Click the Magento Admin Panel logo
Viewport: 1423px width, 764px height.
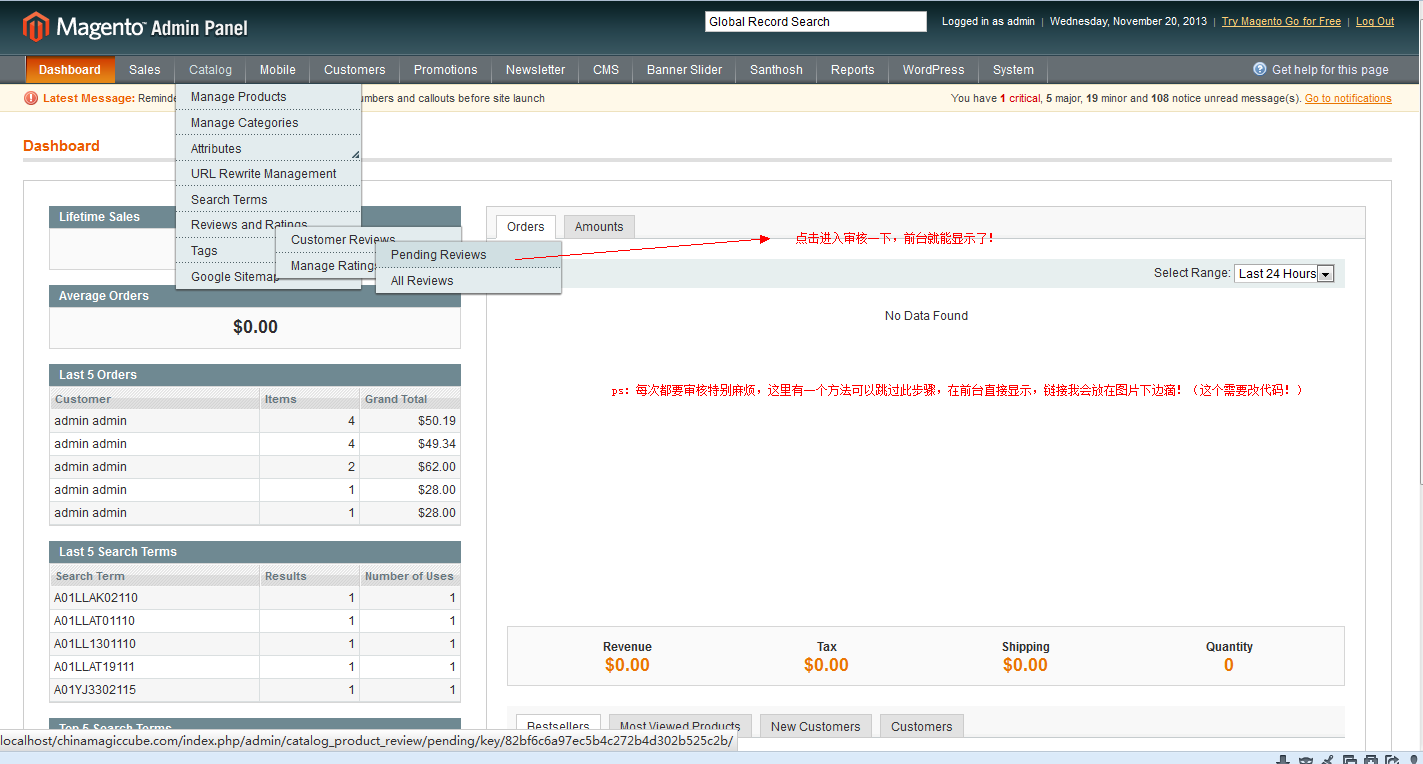pyautogui.click(x=136, y=27)
